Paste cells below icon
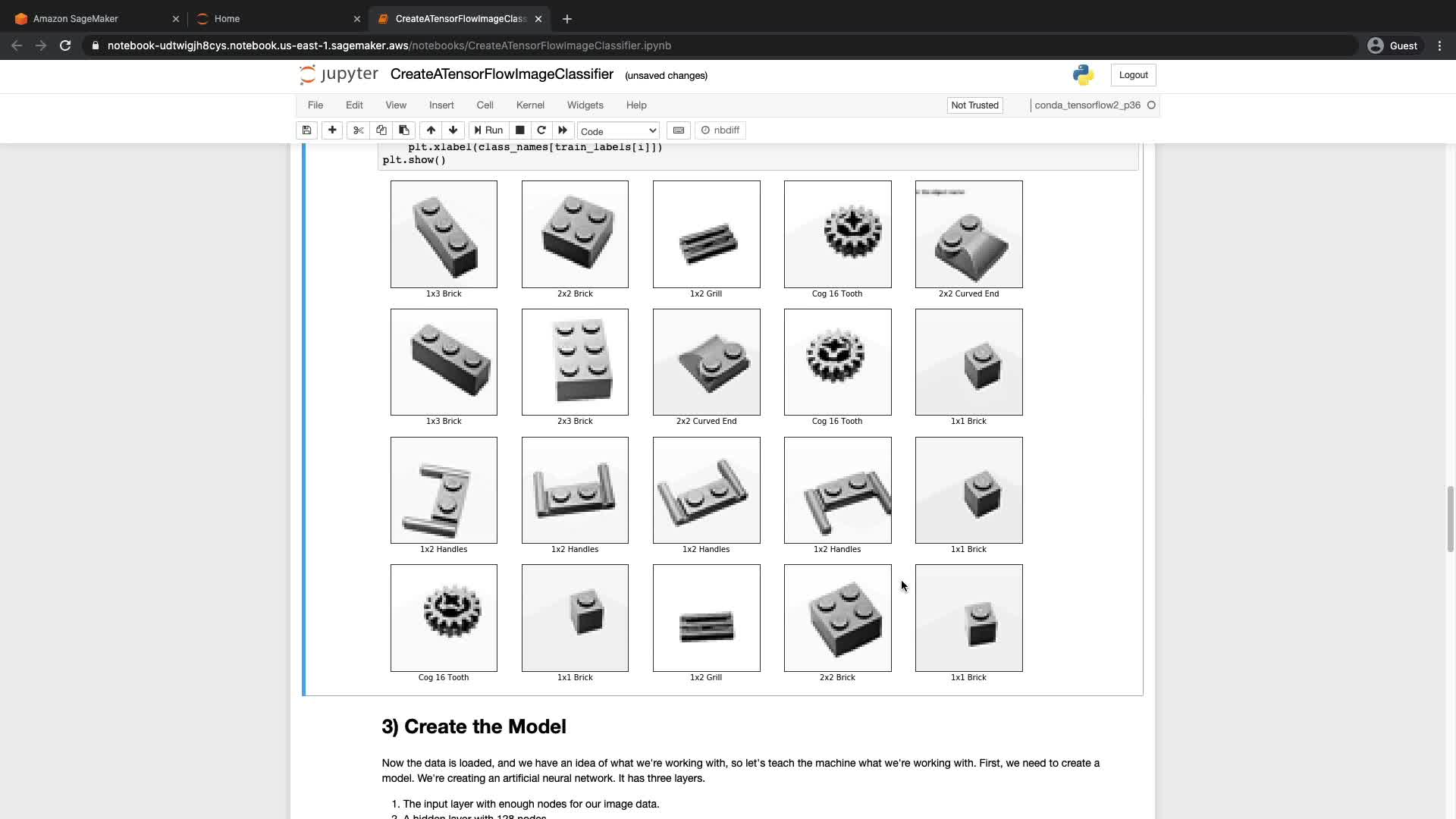The width and height of the screenshot is (1456, 819). [x=404, y=130]
